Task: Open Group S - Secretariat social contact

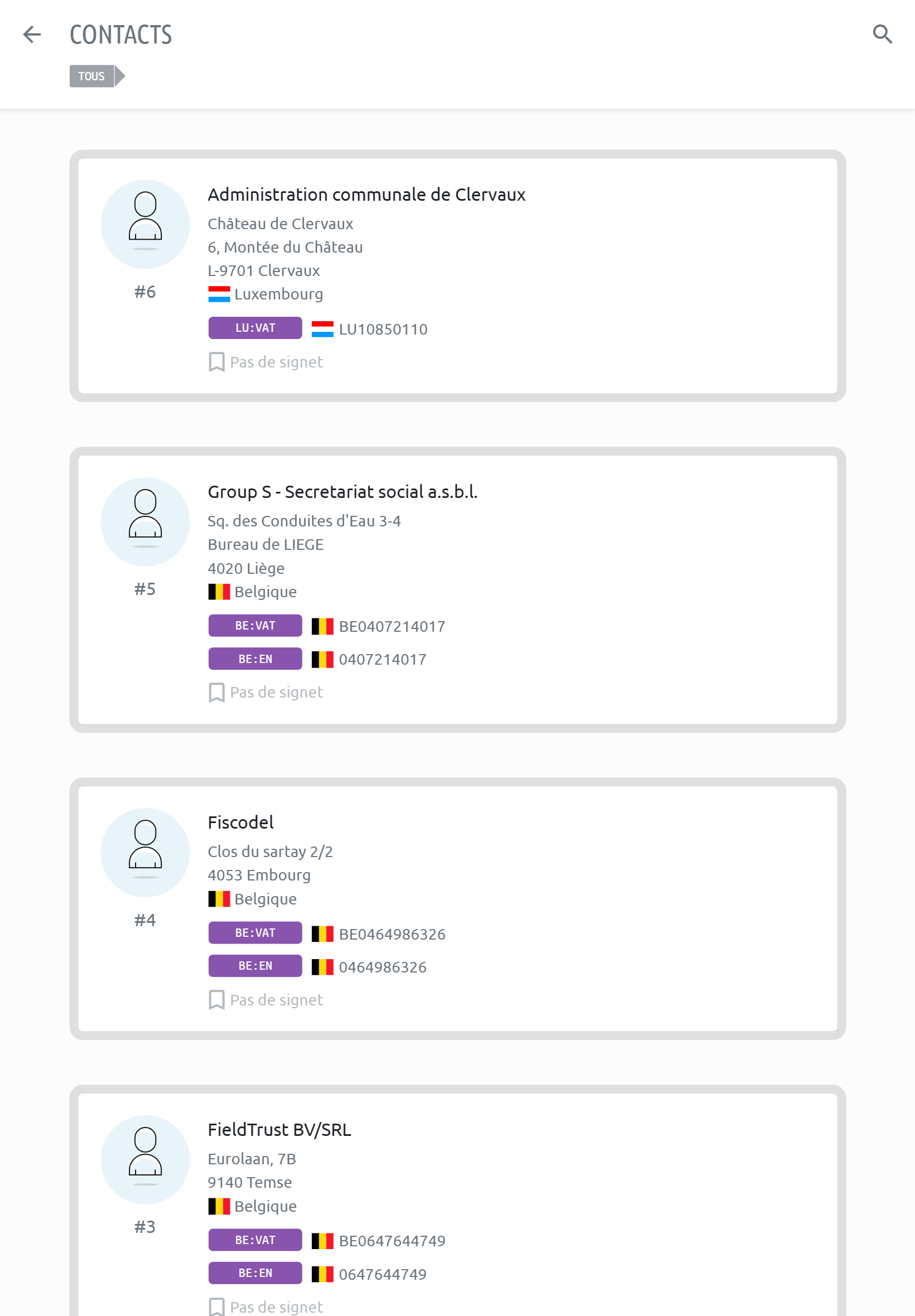Action: coord(342,492)
